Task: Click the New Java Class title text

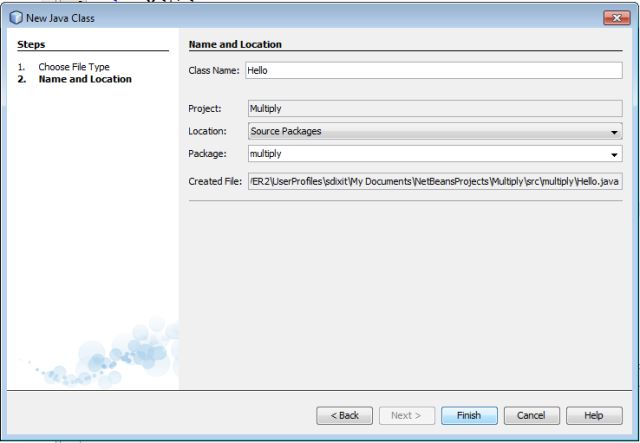Action: [60, 18]
